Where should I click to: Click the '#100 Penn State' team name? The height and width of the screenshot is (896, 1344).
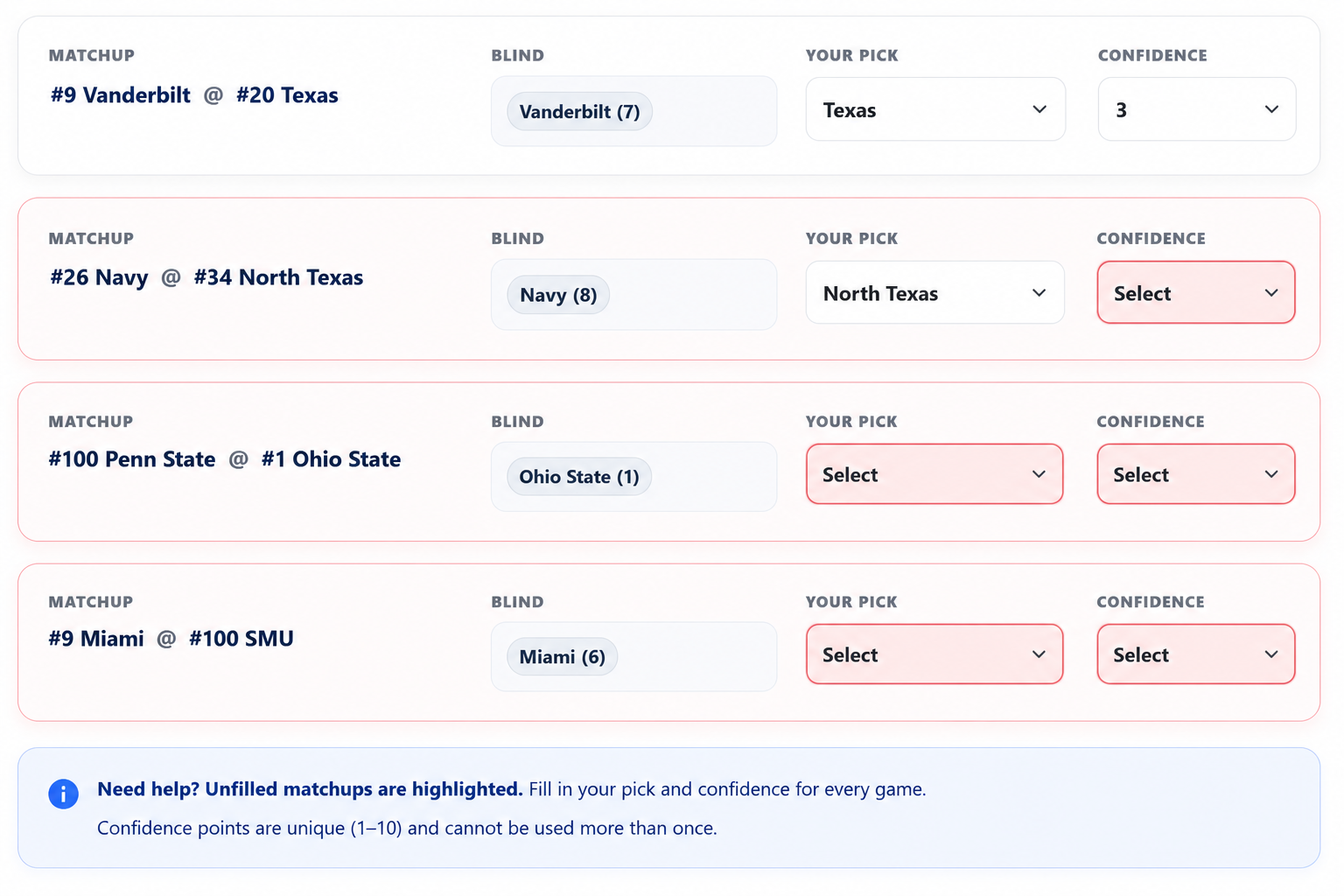132,459
